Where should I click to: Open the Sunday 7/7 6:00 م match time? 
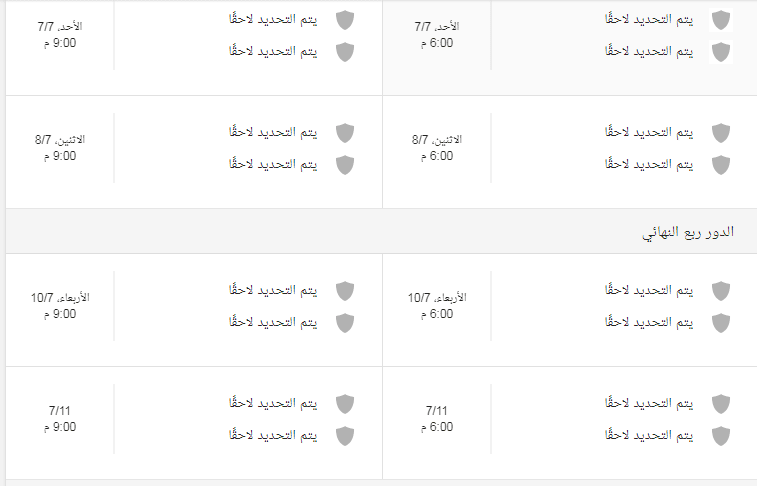tap(436, 35)
